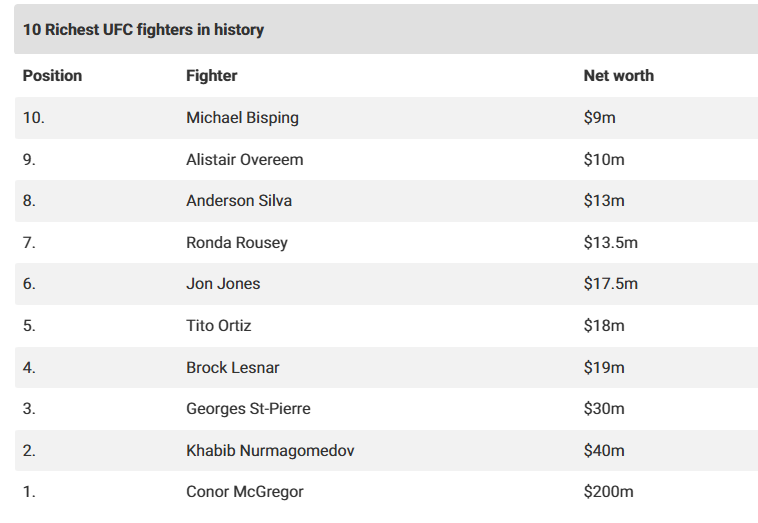The image size is (758, 523).
Task: Select the $9m net worth cell
Action: point(599,118)
